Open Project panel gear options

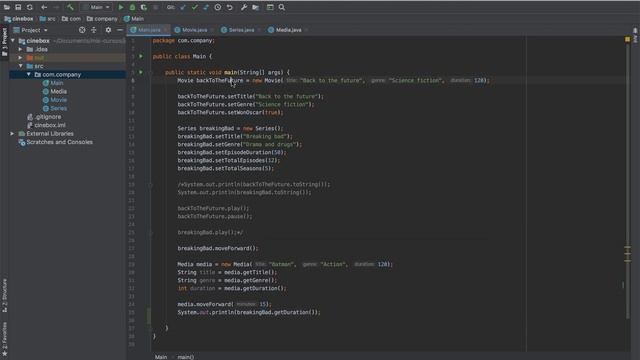(108, 30)
